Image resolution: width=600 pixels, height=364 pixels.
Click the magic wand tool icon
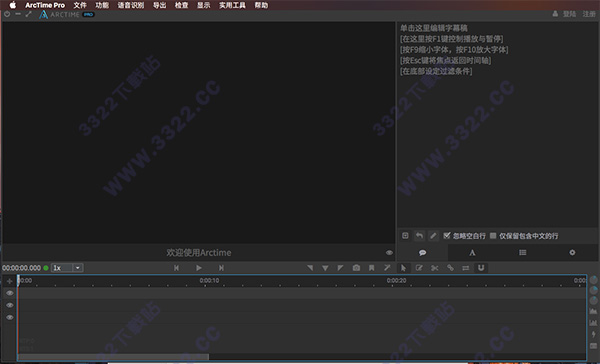coord(387,268)
